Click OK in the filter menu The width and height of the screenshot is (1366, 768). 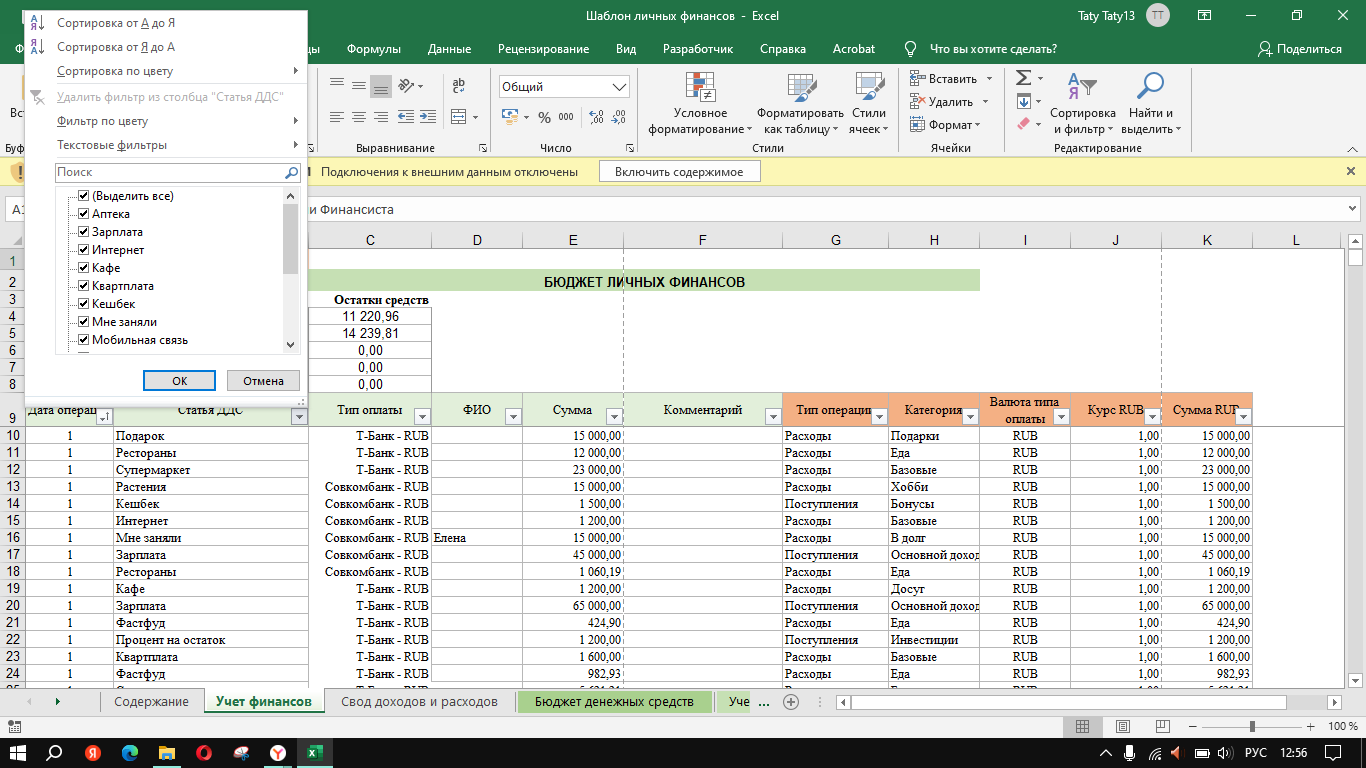179,380
